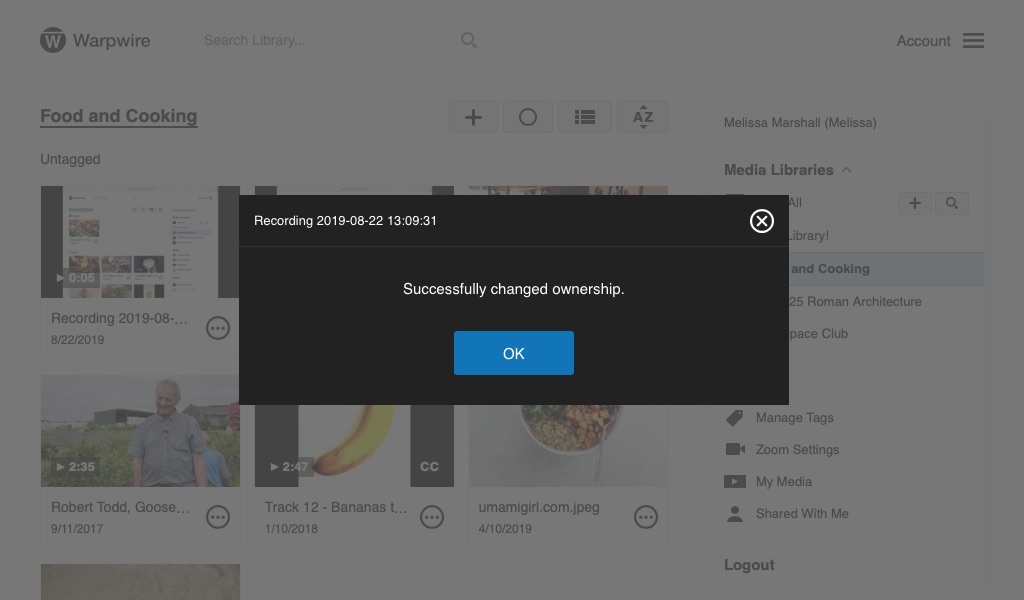Click the Untagged label
This screenshot has height=600, width=1024.
(x=71, y=159)
